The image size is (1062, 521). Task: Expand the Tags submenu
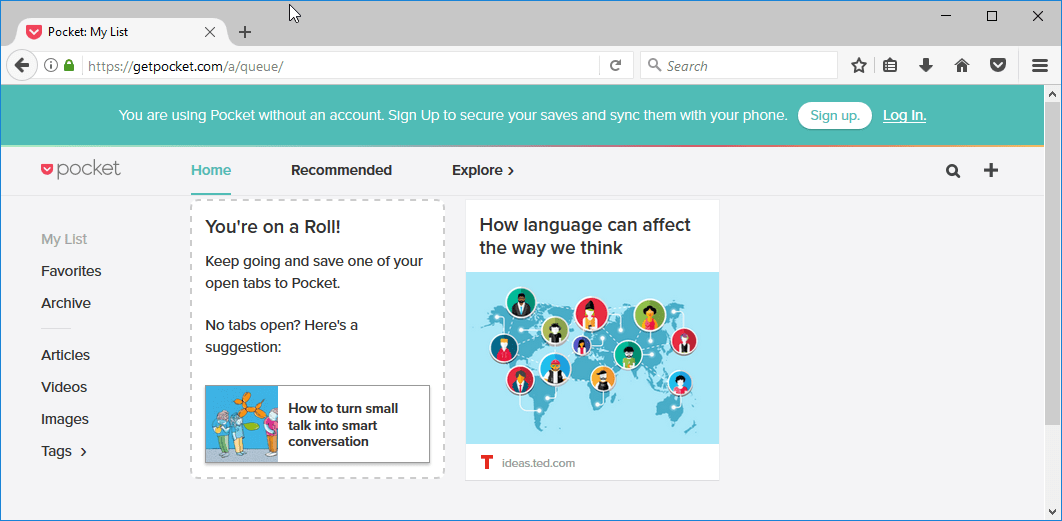[64, 451]
